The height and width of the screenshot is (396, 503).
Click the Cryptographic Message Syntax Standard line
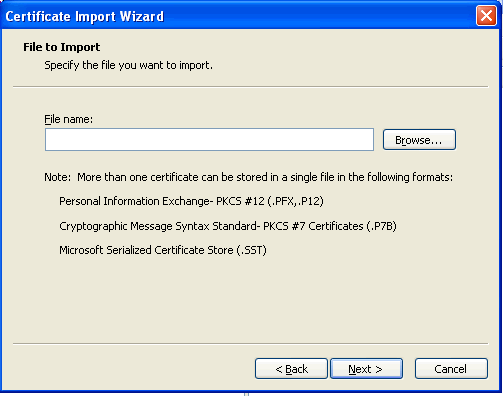[228, 226]
